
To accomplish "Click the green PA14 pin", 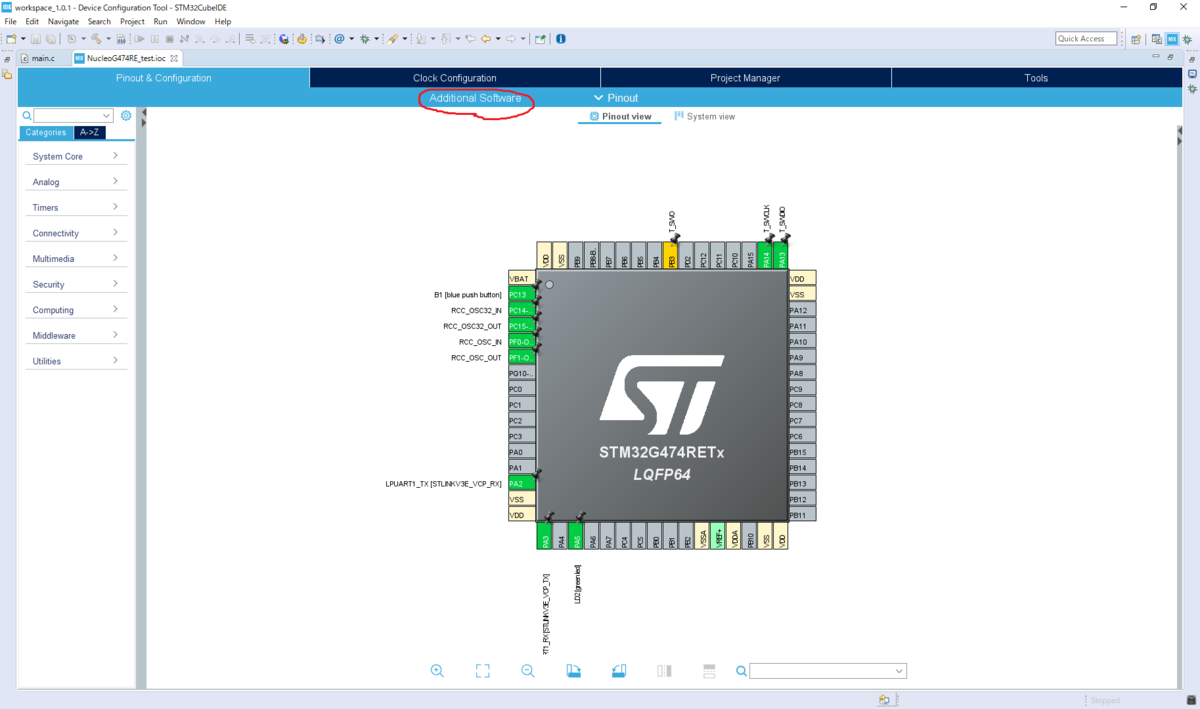I will click(x=766, y=255).
